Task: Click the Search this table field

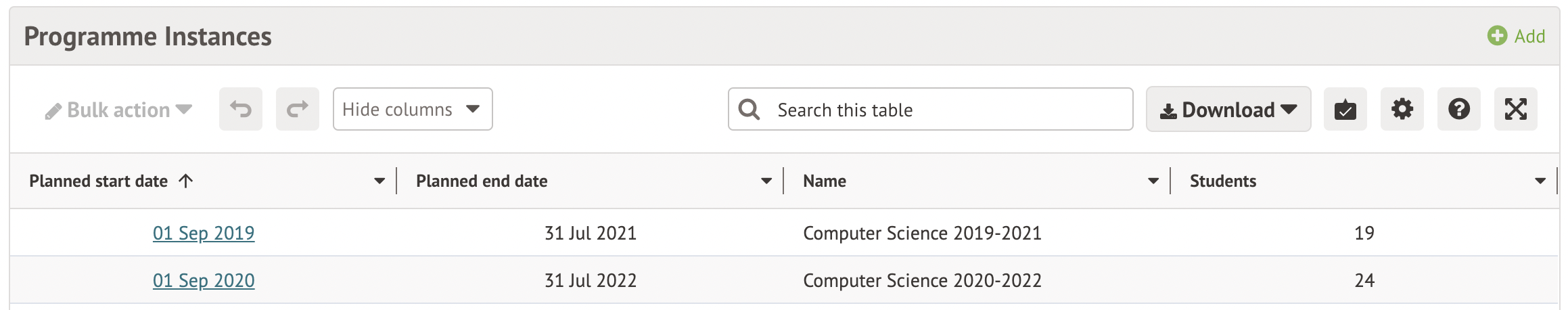Action: 947,110
